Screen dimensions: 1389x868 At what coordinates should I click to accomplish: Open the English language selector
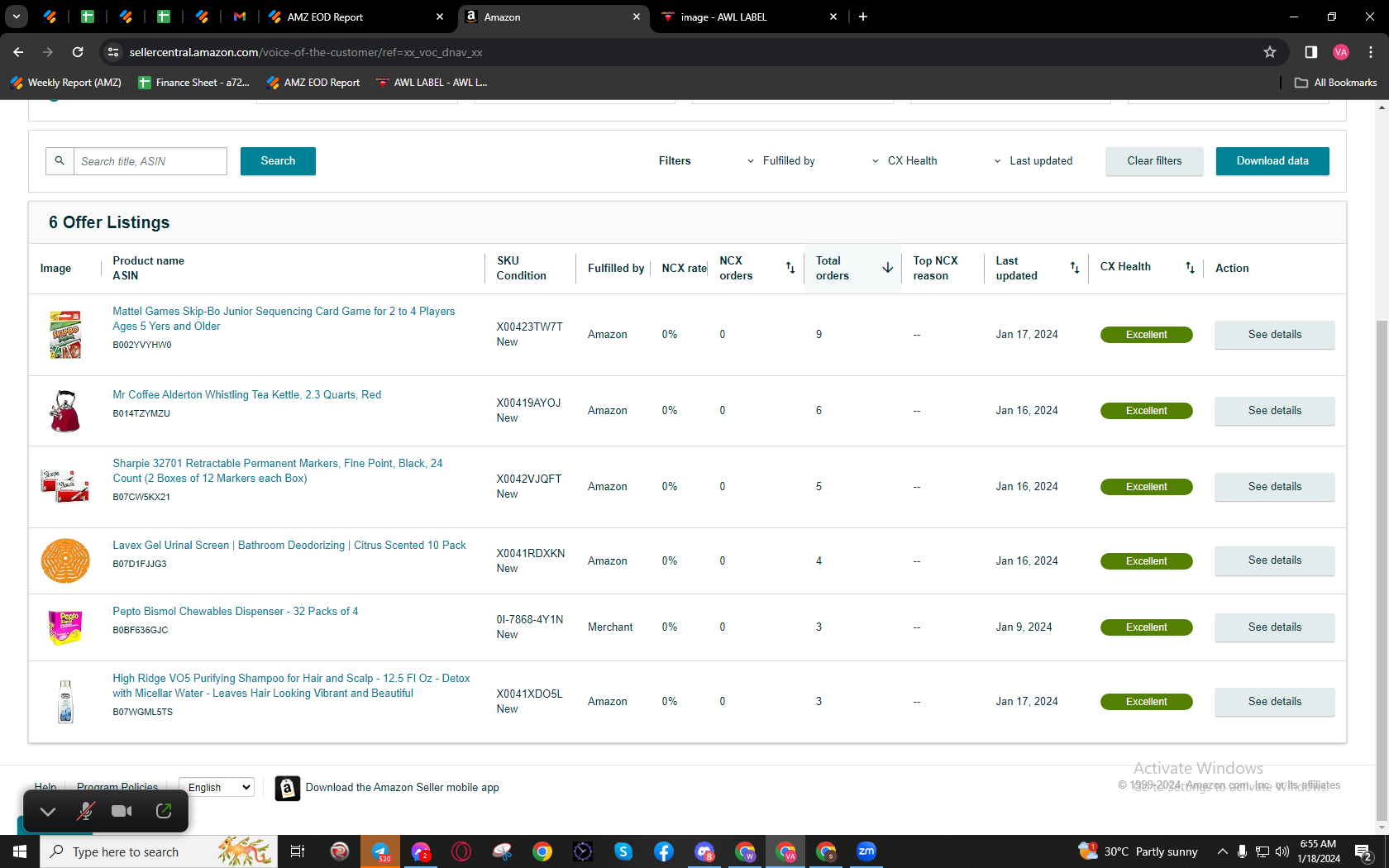(216, 788)
